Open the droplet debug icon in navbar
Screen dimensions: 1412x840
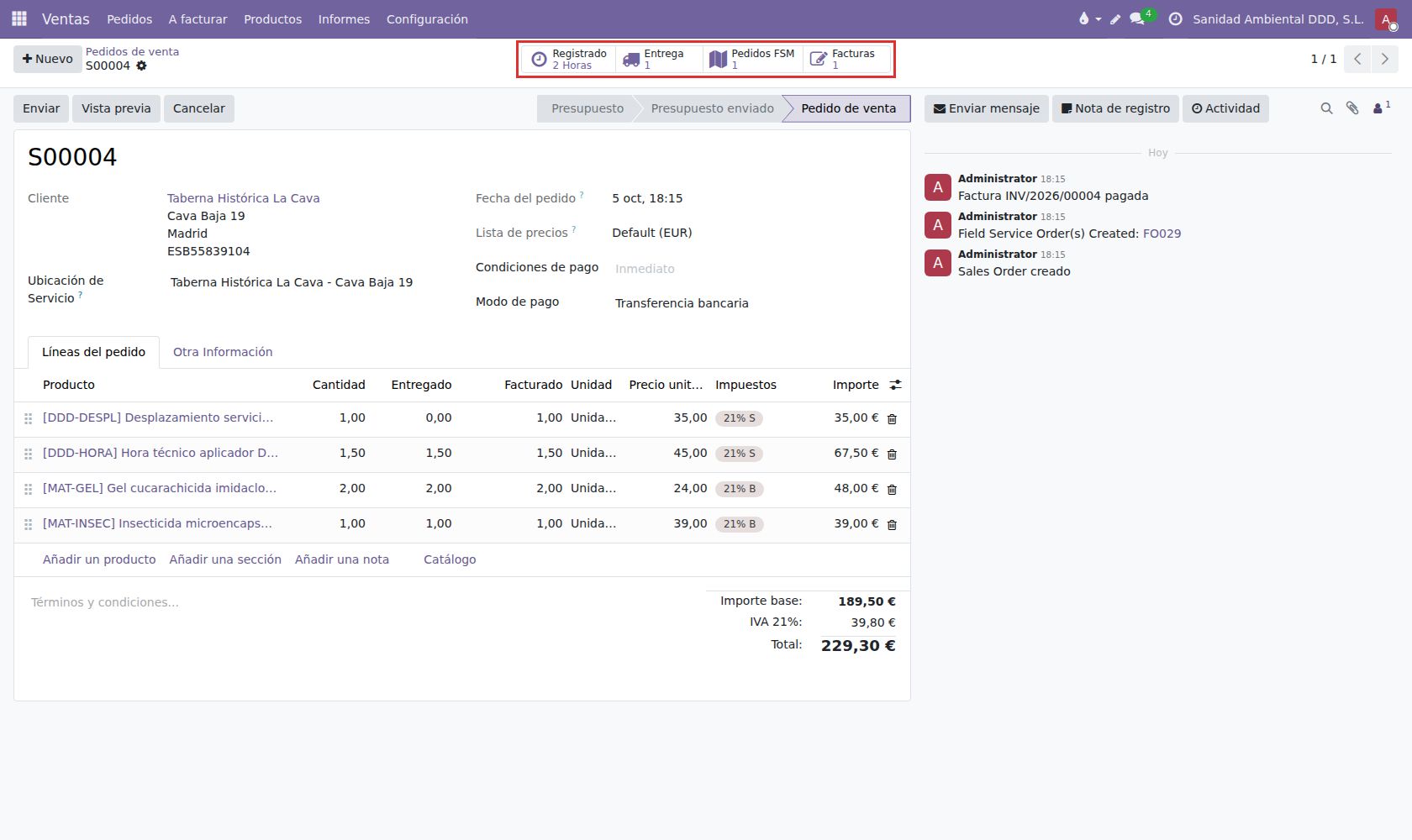coord(1088,18)
